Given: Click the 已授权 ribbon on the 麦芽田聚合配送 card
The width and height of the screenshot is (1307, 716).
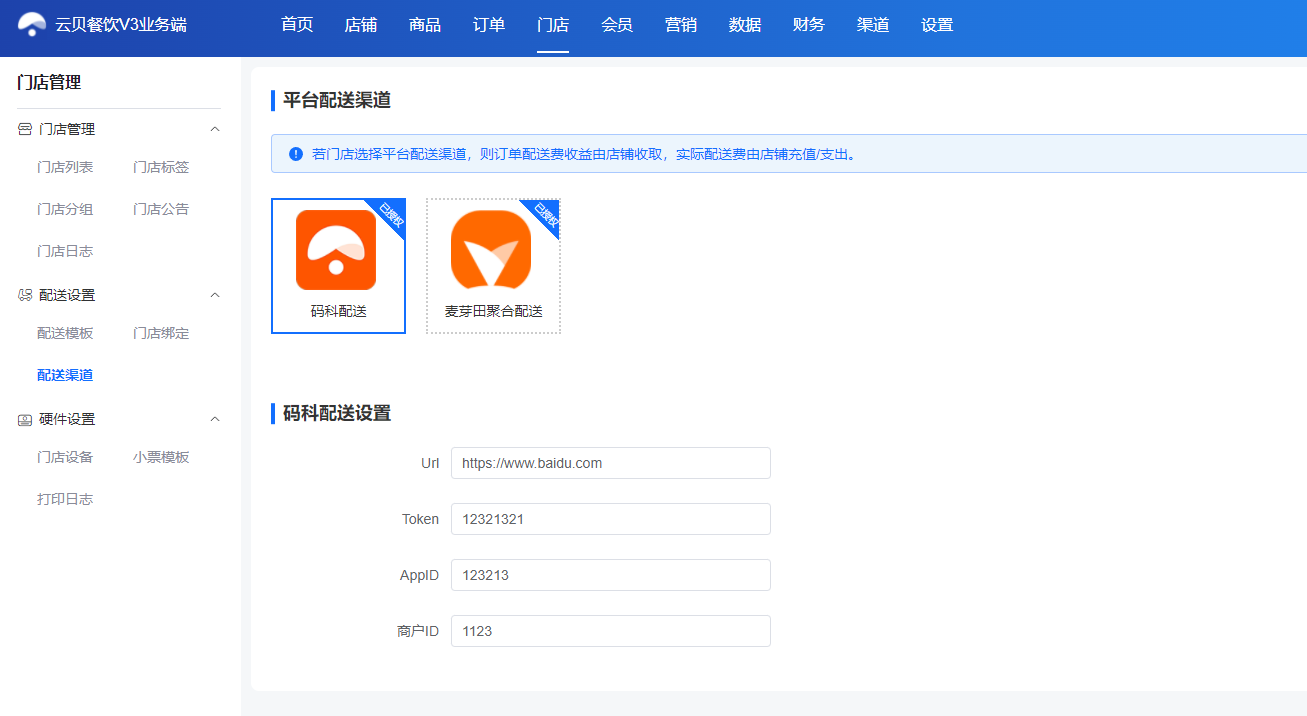Looking at the screenshot, I should click(x=544, y=215).
